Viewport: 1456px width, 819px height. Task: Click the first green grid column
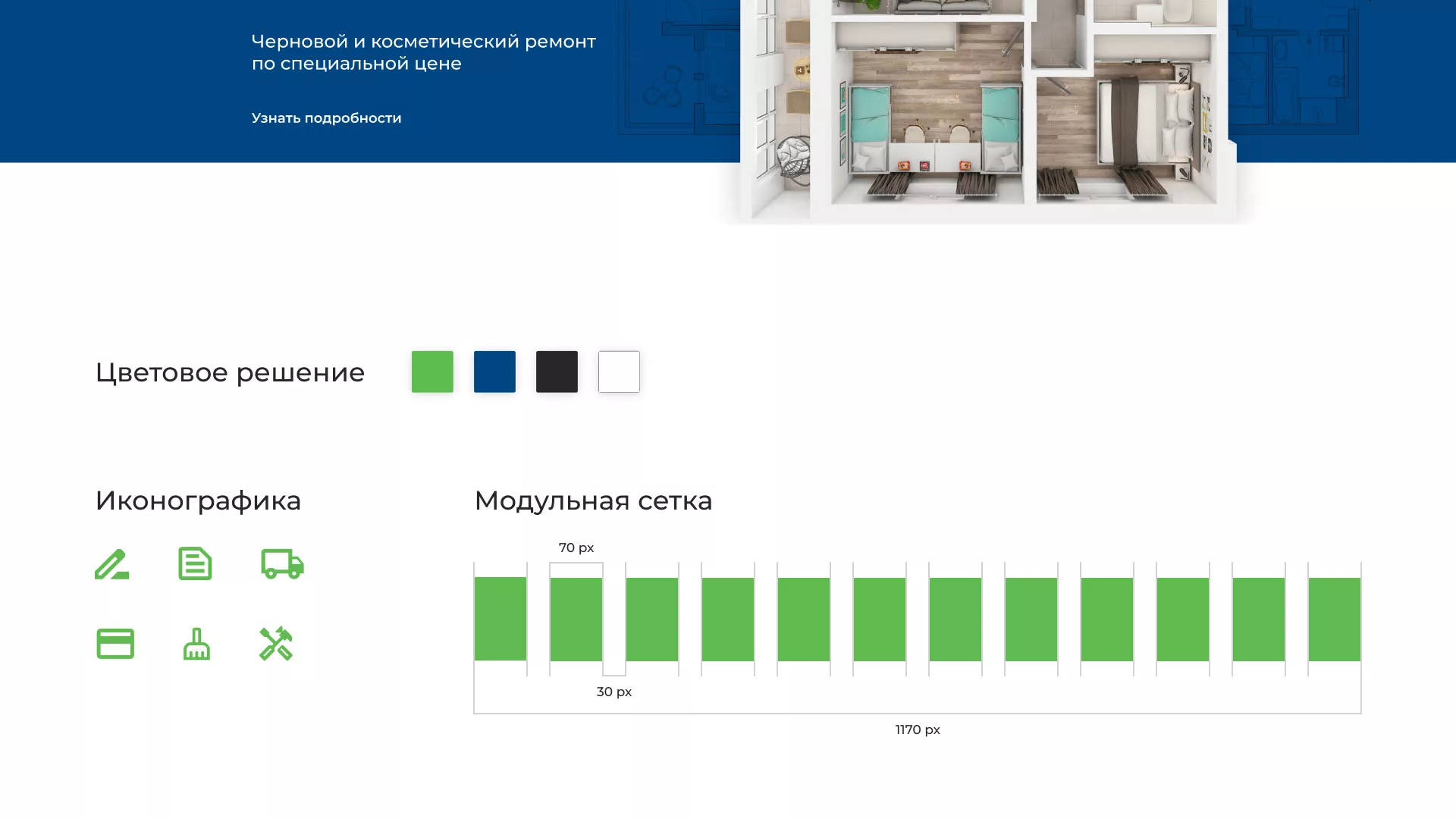pos(500,618)
